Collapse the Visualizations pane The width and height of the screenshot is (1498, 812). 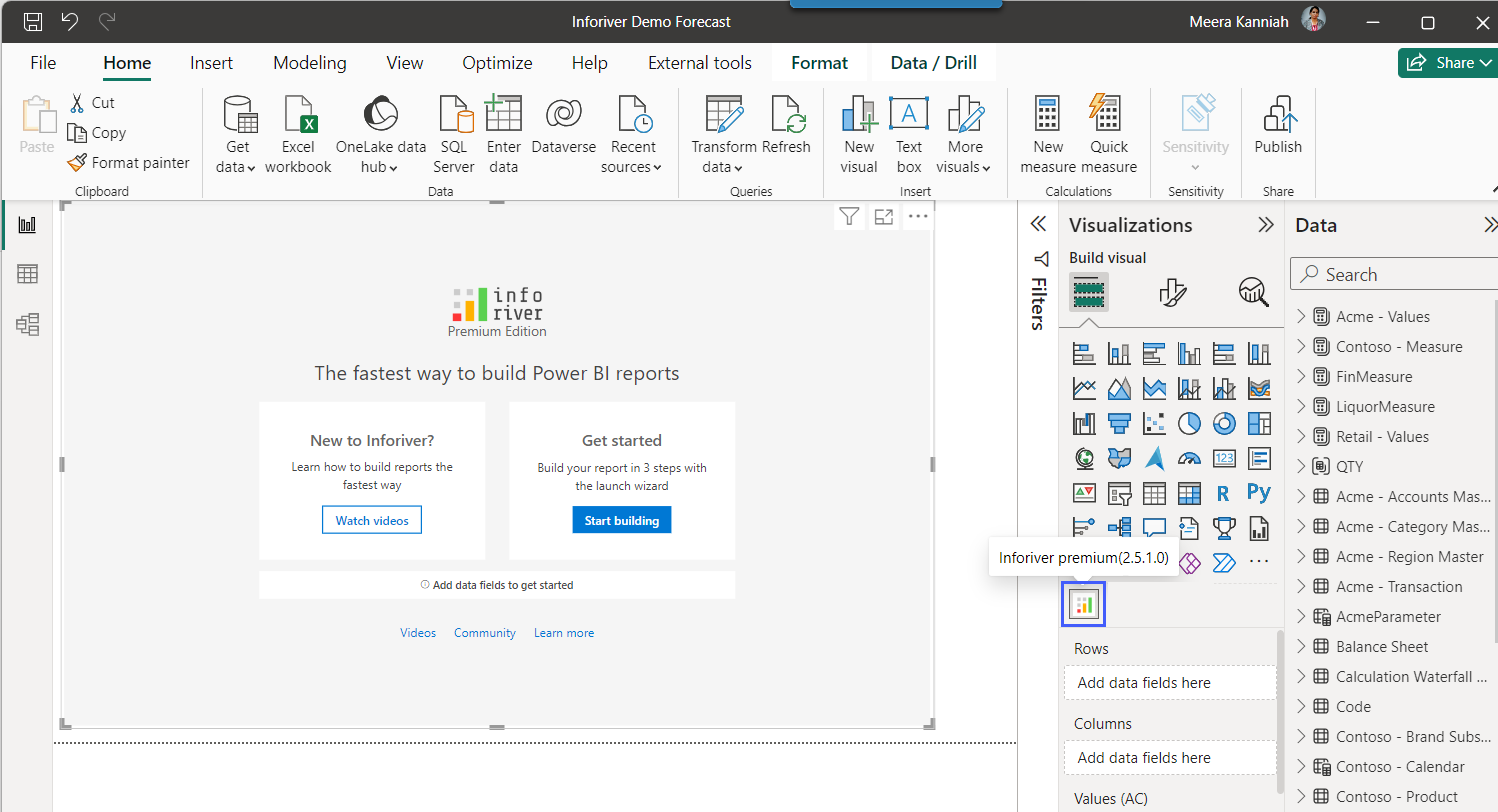pyautogui.click(x=1266, y=225)
